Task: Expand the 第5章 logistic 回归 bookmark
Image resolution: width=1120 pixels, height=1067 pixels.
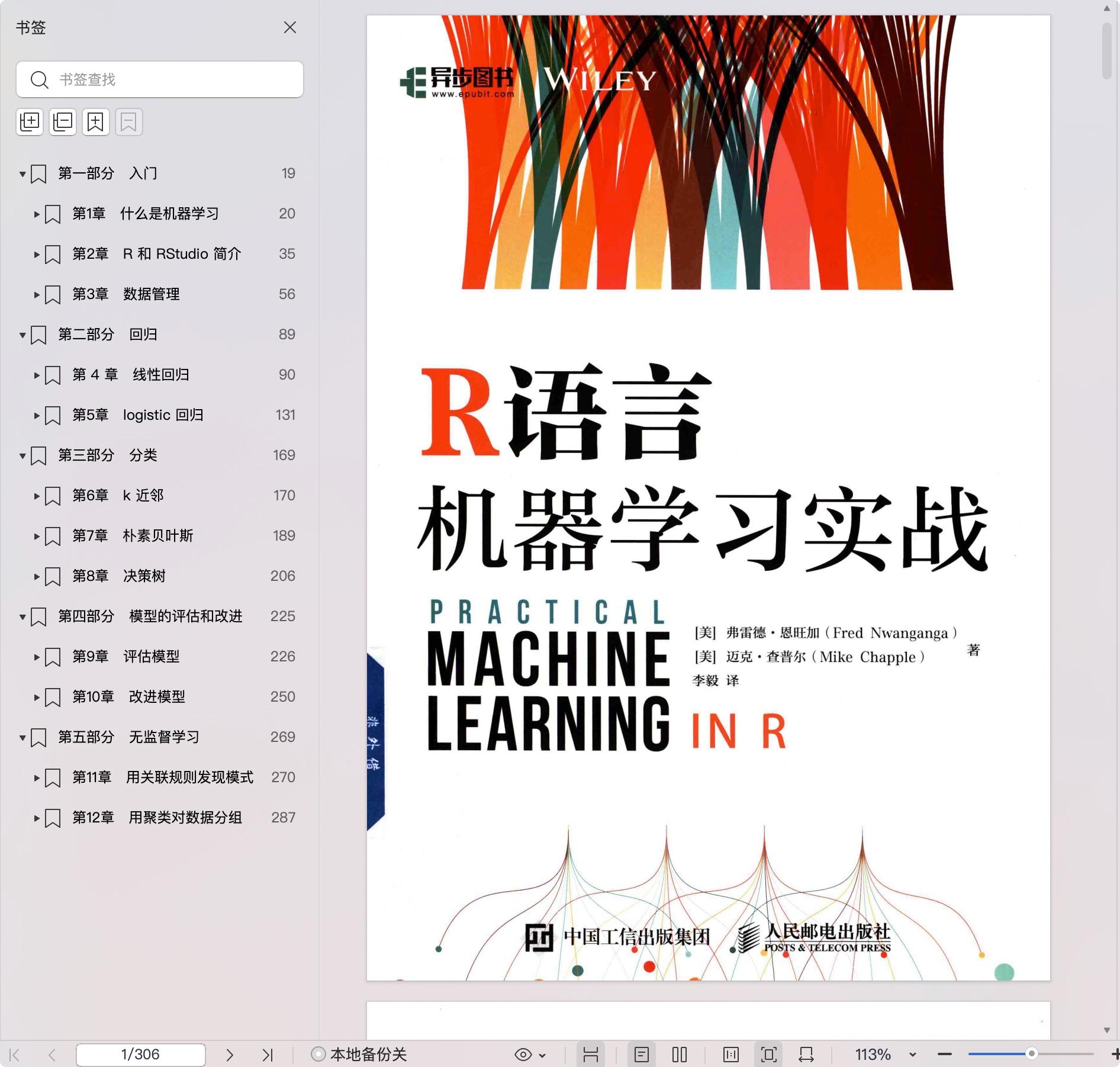Action: pos(37,416)
